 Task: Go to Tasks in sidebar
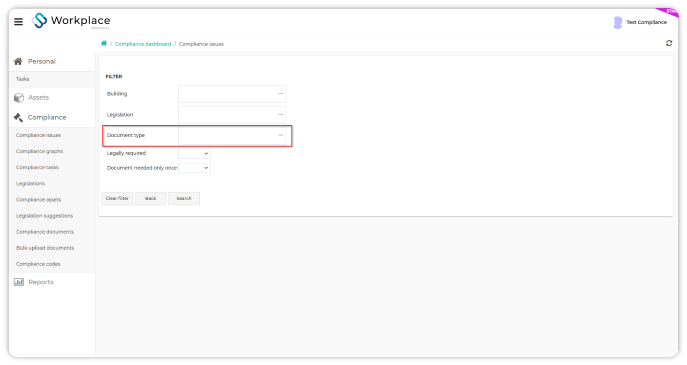(x=22, y=79)
